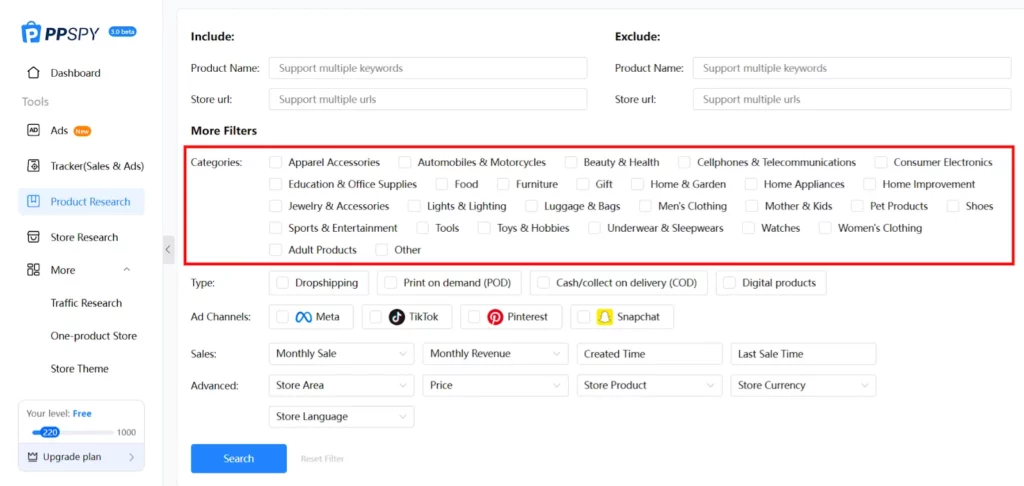
Task: Click the Ads sidebar icon
Action: pos(33,130)
